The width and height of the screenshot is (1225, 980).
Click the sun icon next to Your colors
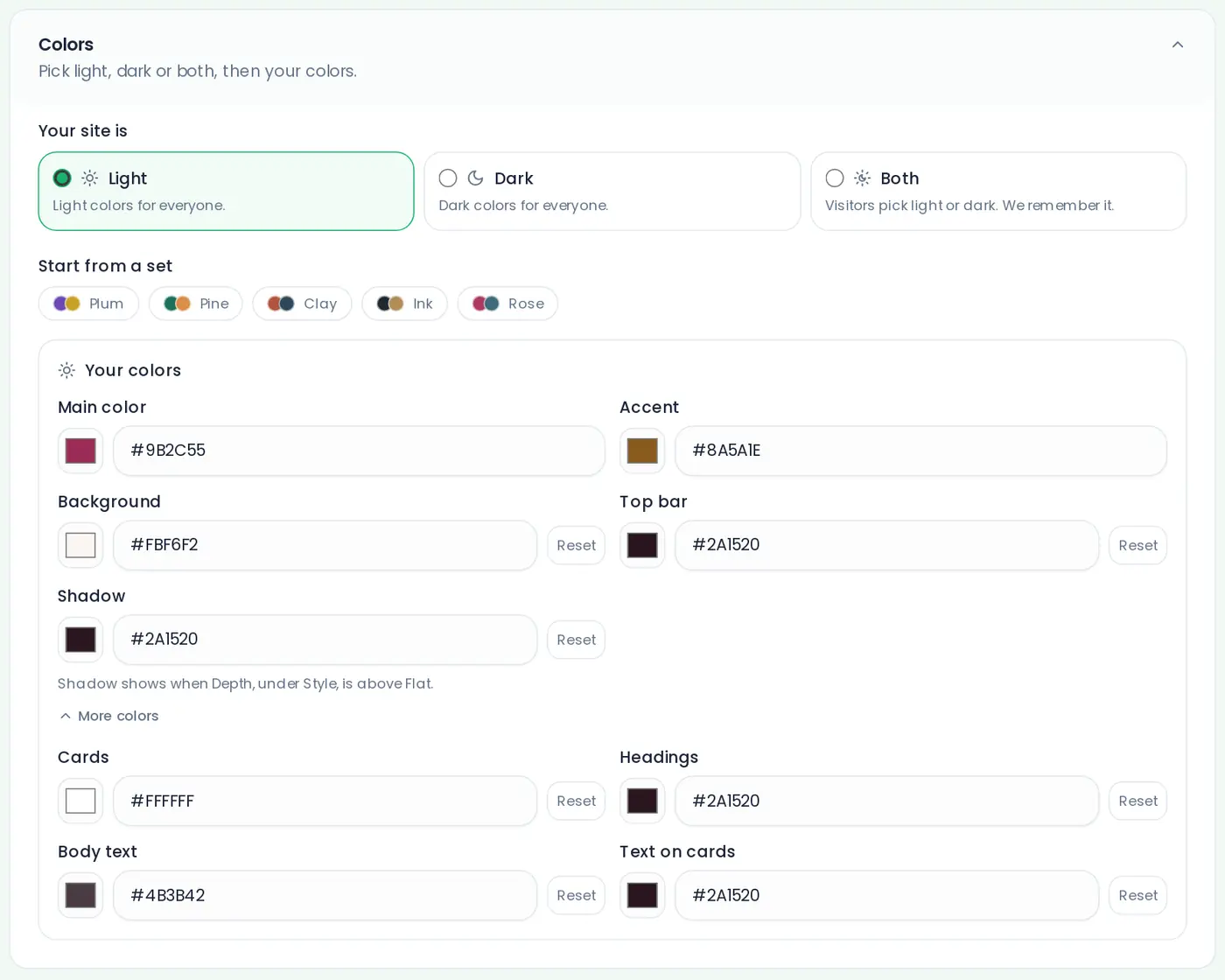(x=66, y=370)
